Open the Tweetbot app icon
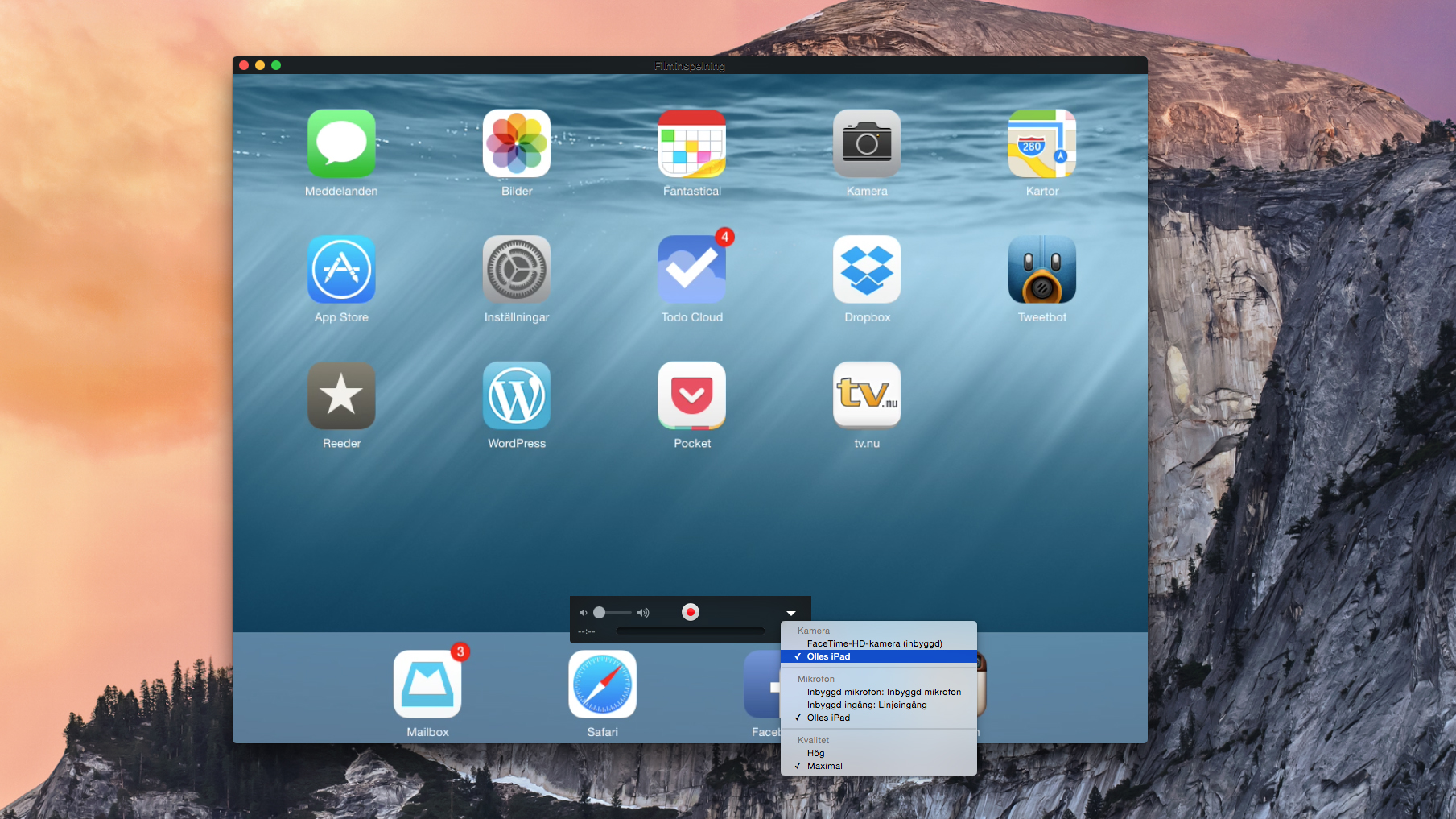Screen dimensions: 1456x819 1042,270
